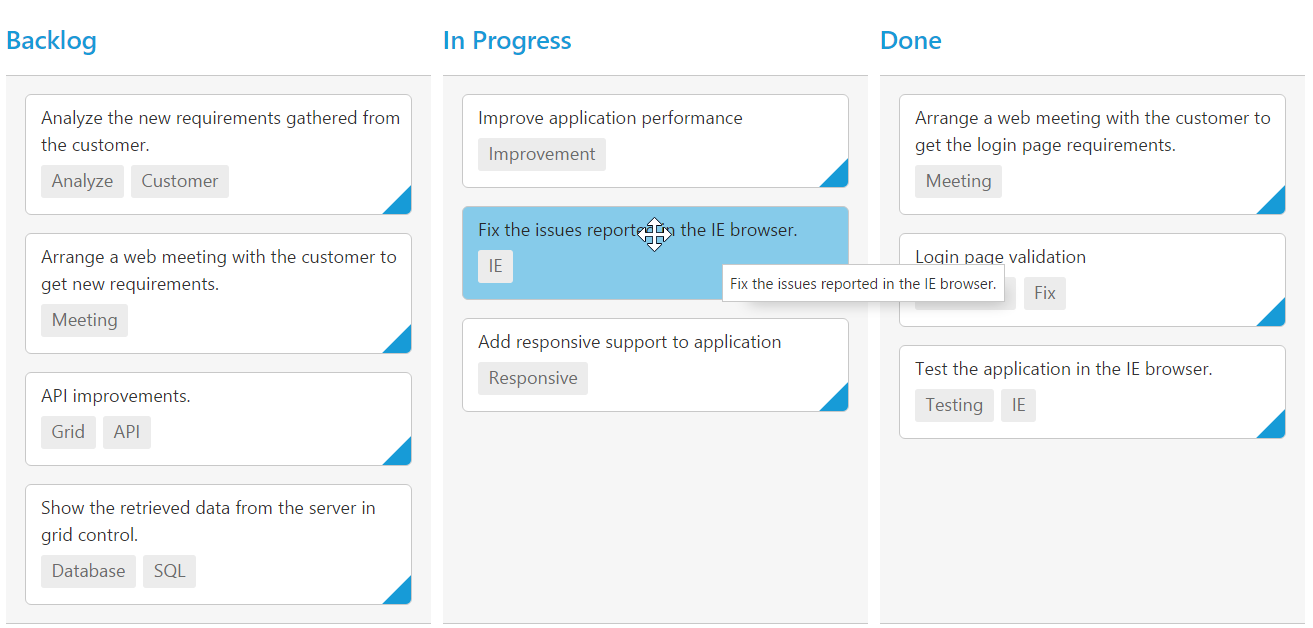The width and height of the screenshot is (1313, 628).
Task: Click corner triangle on Show the retrieved data card
Action: pyautogui.click(x=401, y=594)
